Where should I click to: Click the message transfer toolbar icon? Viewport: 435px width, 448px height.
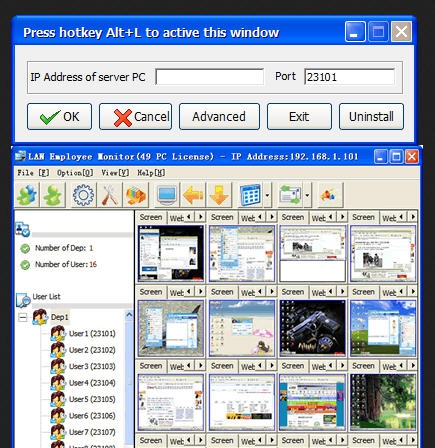290,195
